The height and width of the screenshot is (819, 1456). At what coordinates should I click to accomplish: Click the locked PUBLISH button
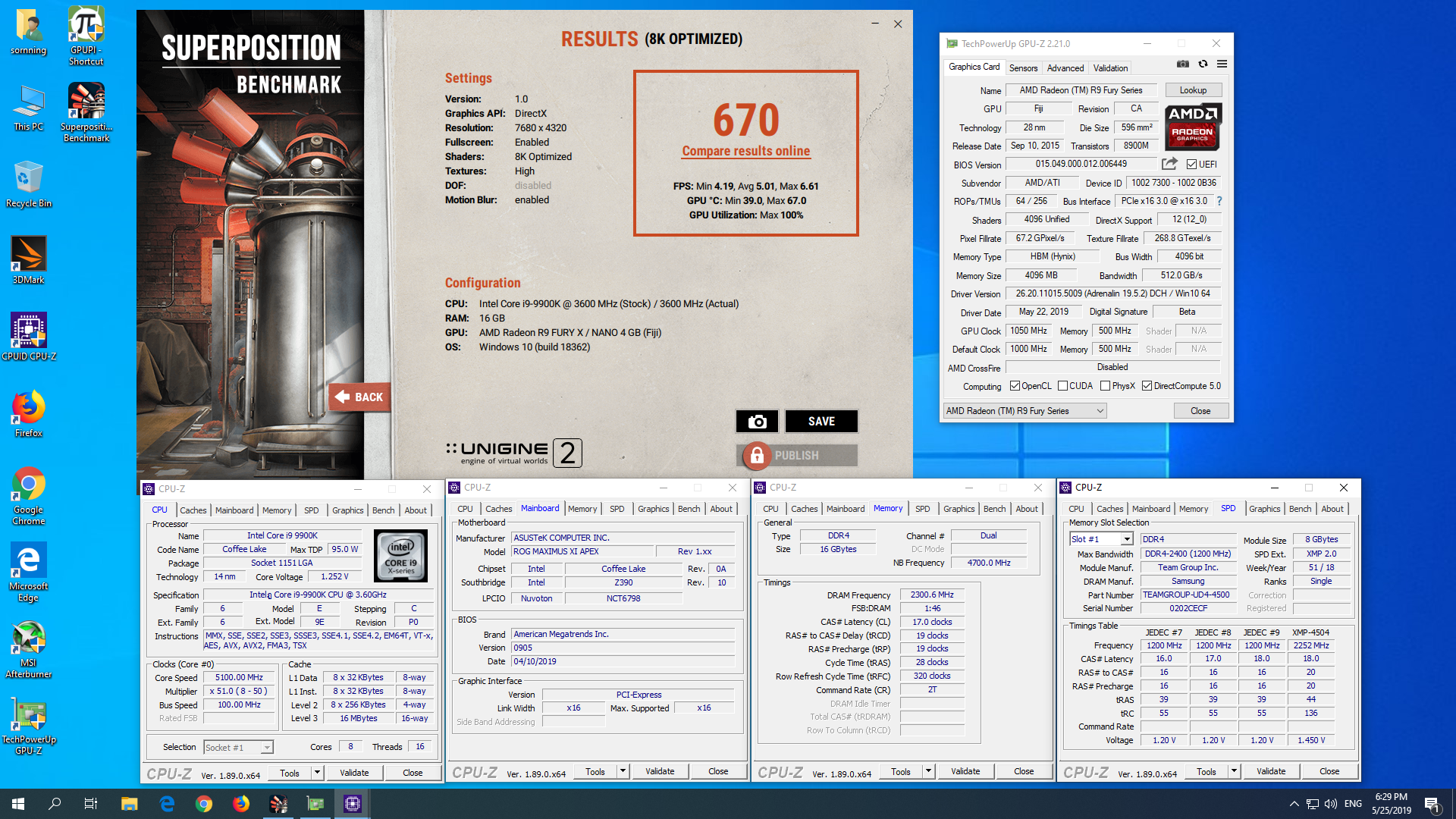797,455
